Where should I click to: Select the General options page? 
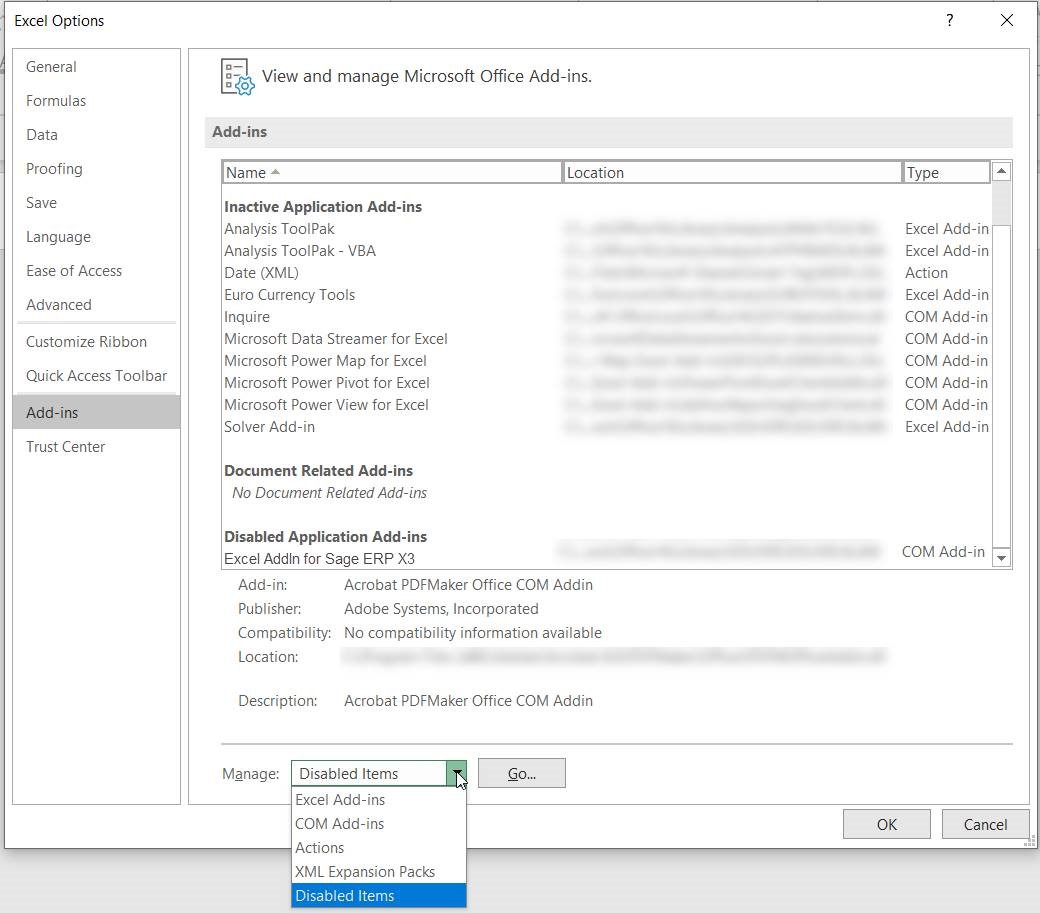[x=50, y=67]
